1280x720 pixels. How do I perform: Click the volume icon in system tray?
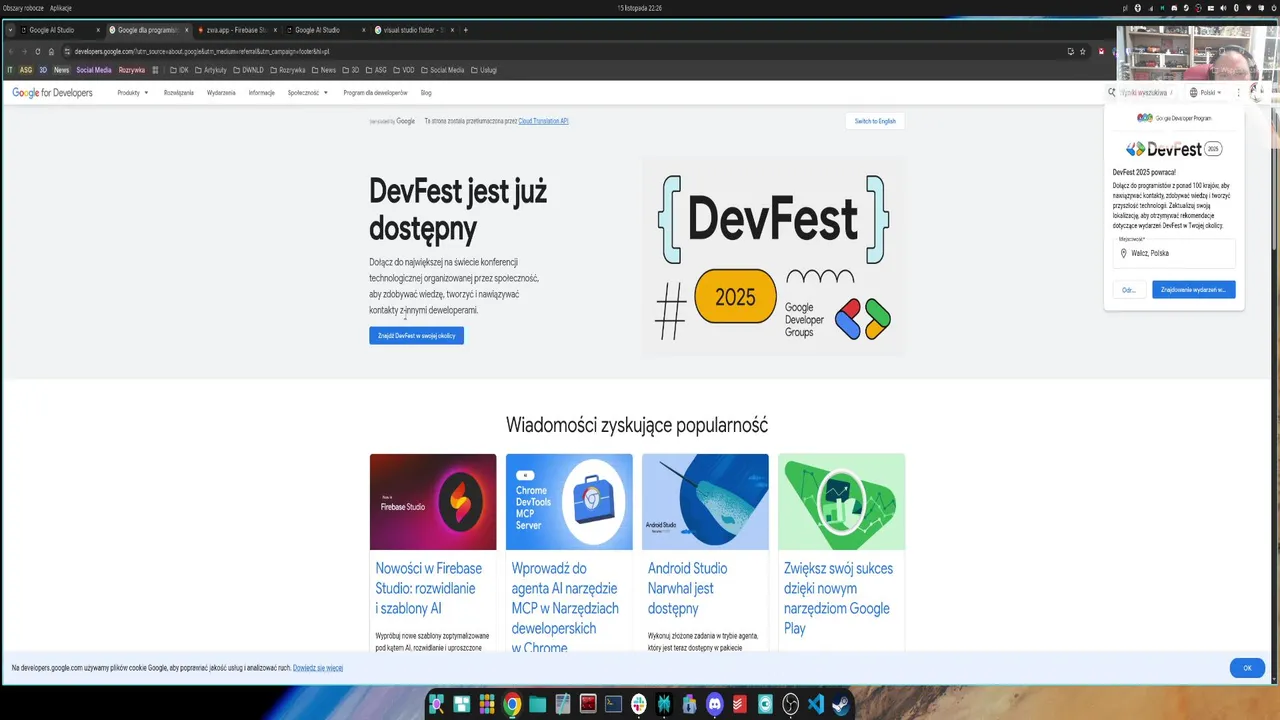click(x=1223, y=8)
